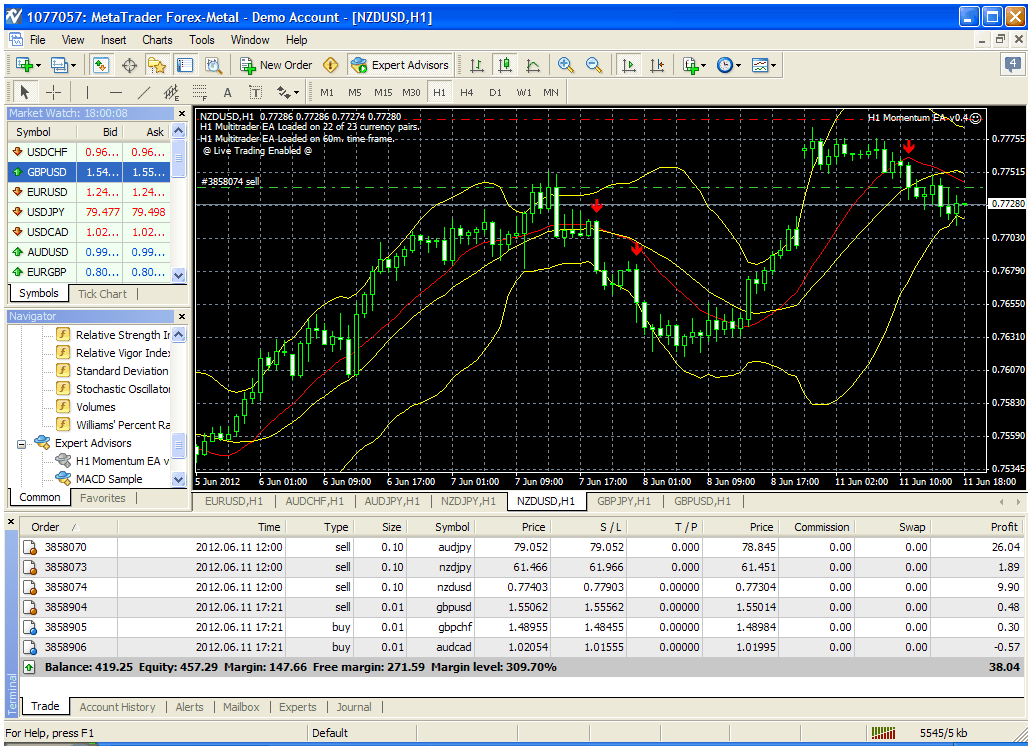1032x746 pixels.
Task: Click the yellow MetaEditor diamond icon
Action: (x=330, y=65)
